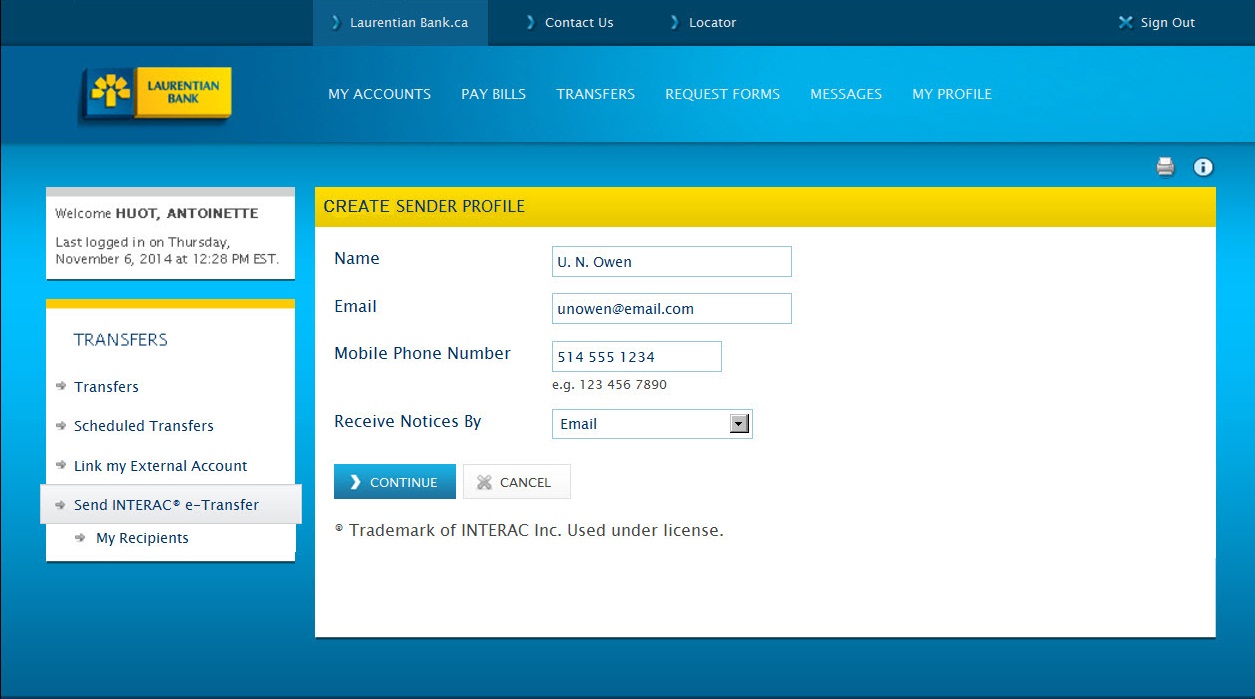Click the arrow icon beside Scheduled Transfers
This screenshot has height=699, width=1255.
click(x=61, y=425)
